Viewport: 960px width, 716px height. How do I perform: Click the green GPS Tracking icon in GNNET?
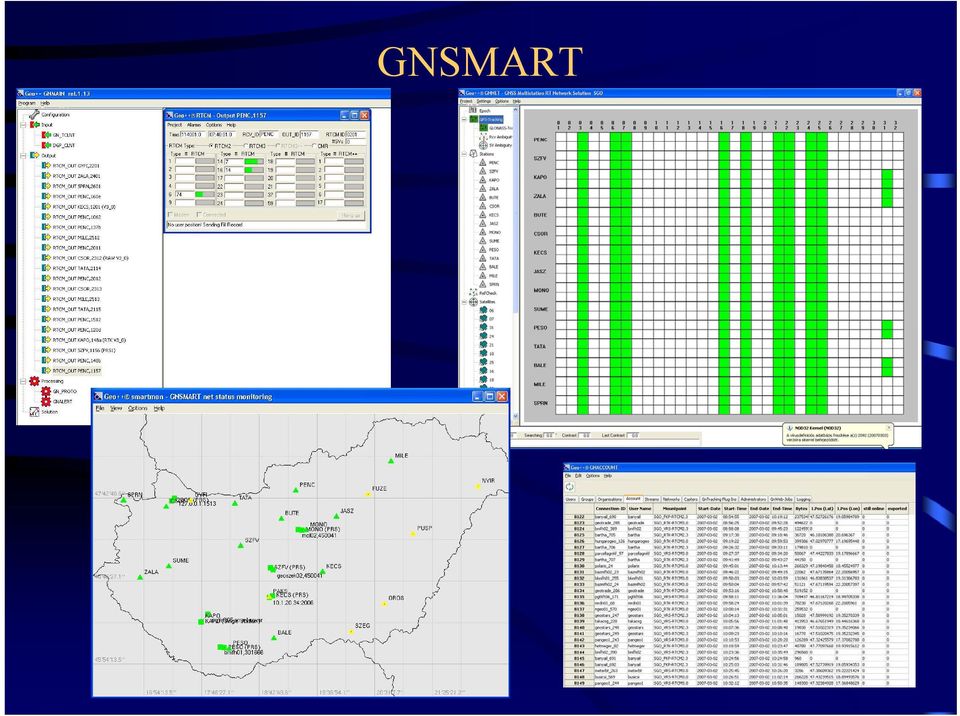point(473,119)
